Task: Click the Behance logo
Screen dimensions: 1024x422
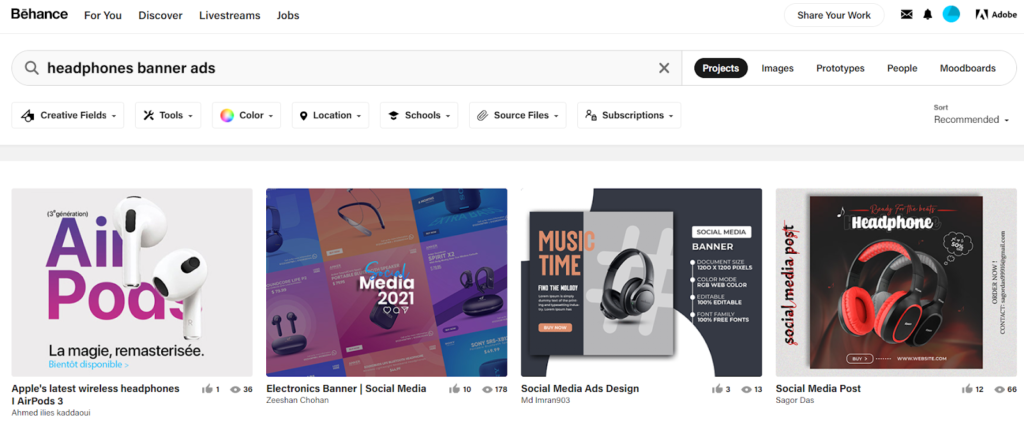Action: 39,14
